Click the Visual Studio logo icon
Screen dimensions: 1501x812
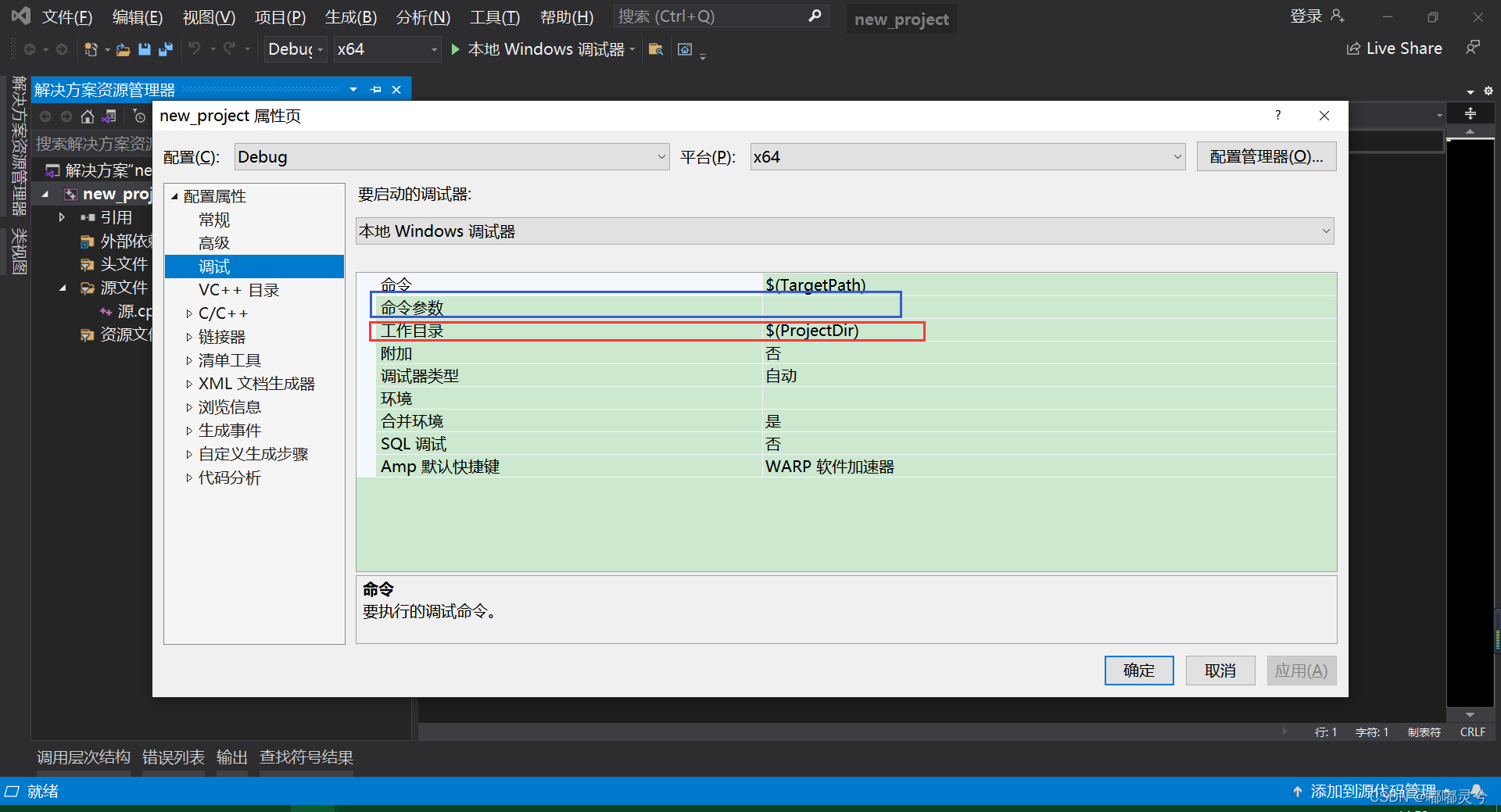point(20,16)
